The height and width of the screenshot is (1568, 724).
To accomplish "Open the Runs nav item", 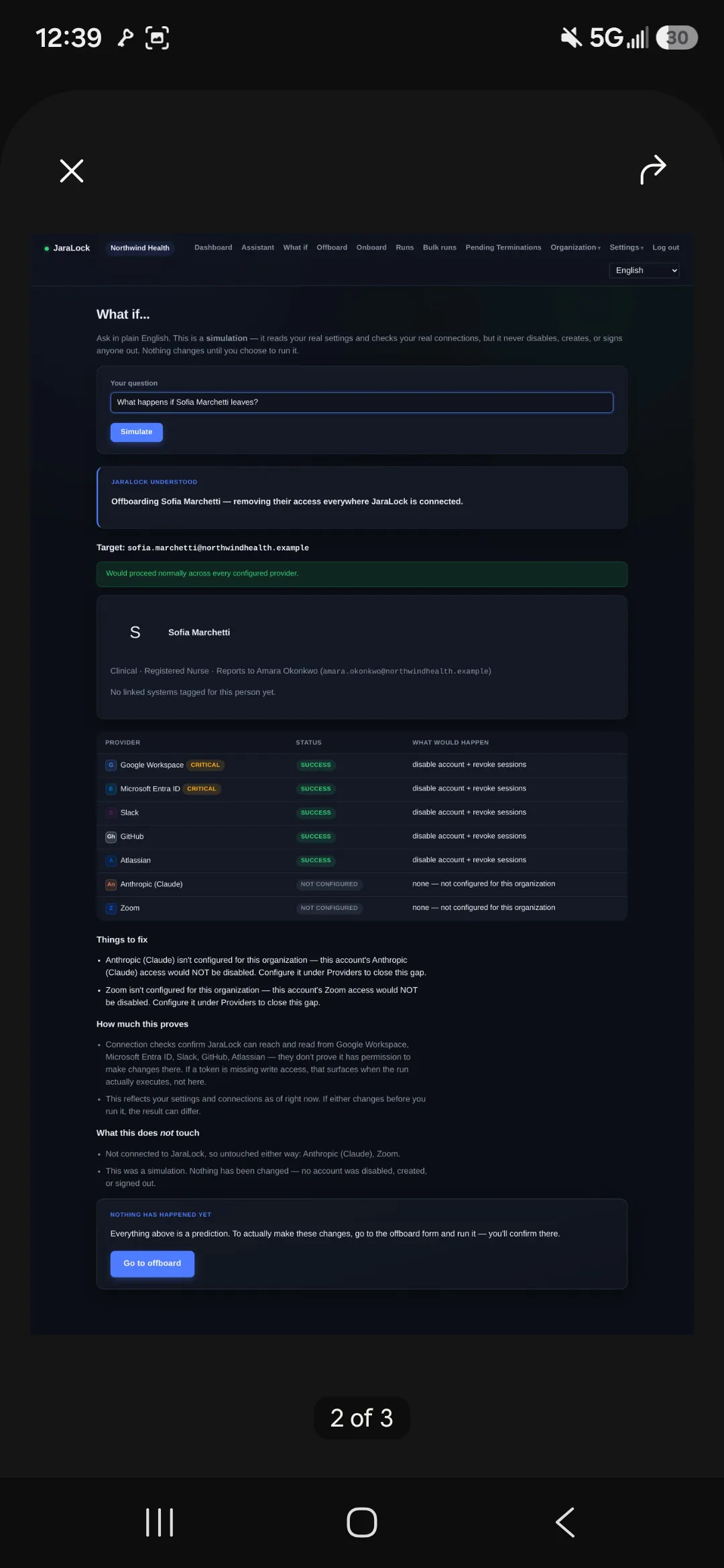I will pyautogui.click(x=405, y=247).
